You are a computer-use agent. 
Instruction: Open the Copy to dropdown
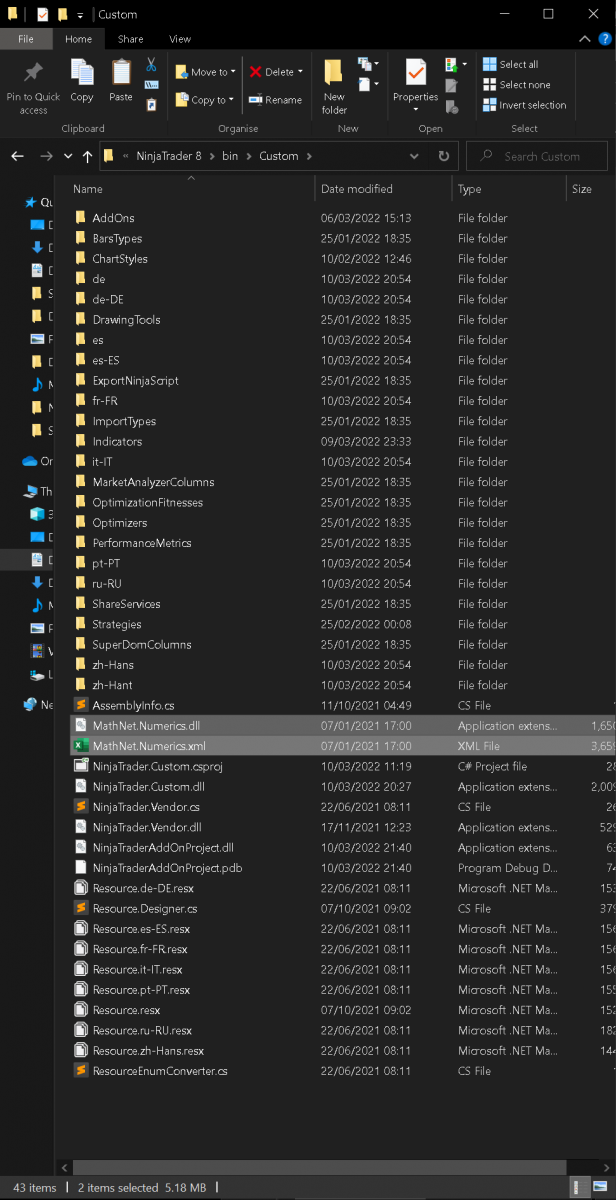pyautogui.click(x=205, y=100)
